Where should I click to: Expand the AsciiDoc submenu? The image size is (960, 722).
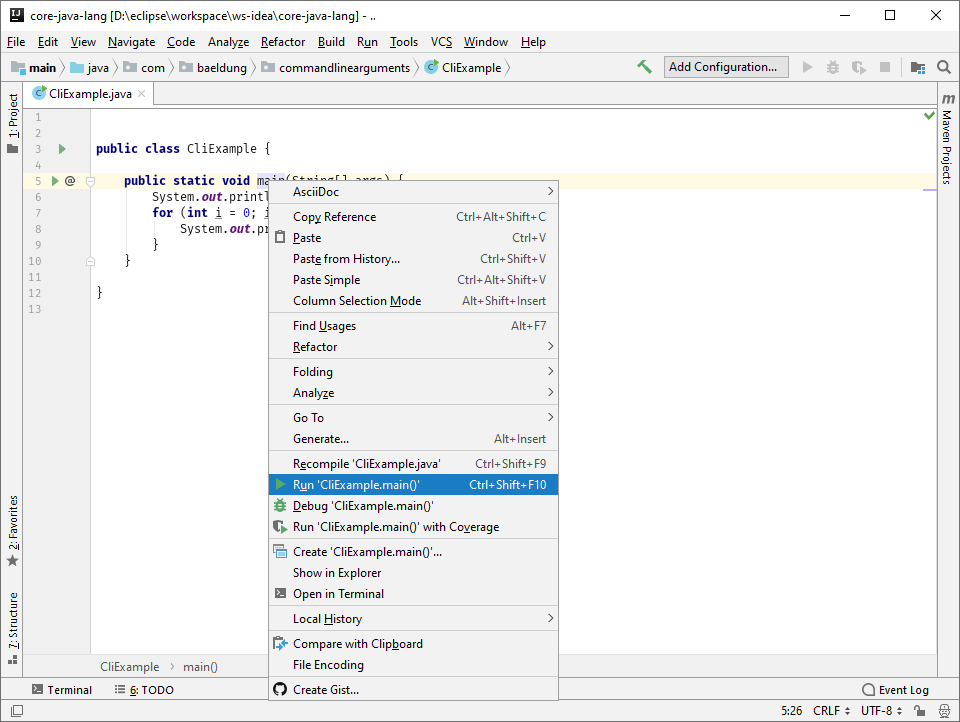[414, 192]
